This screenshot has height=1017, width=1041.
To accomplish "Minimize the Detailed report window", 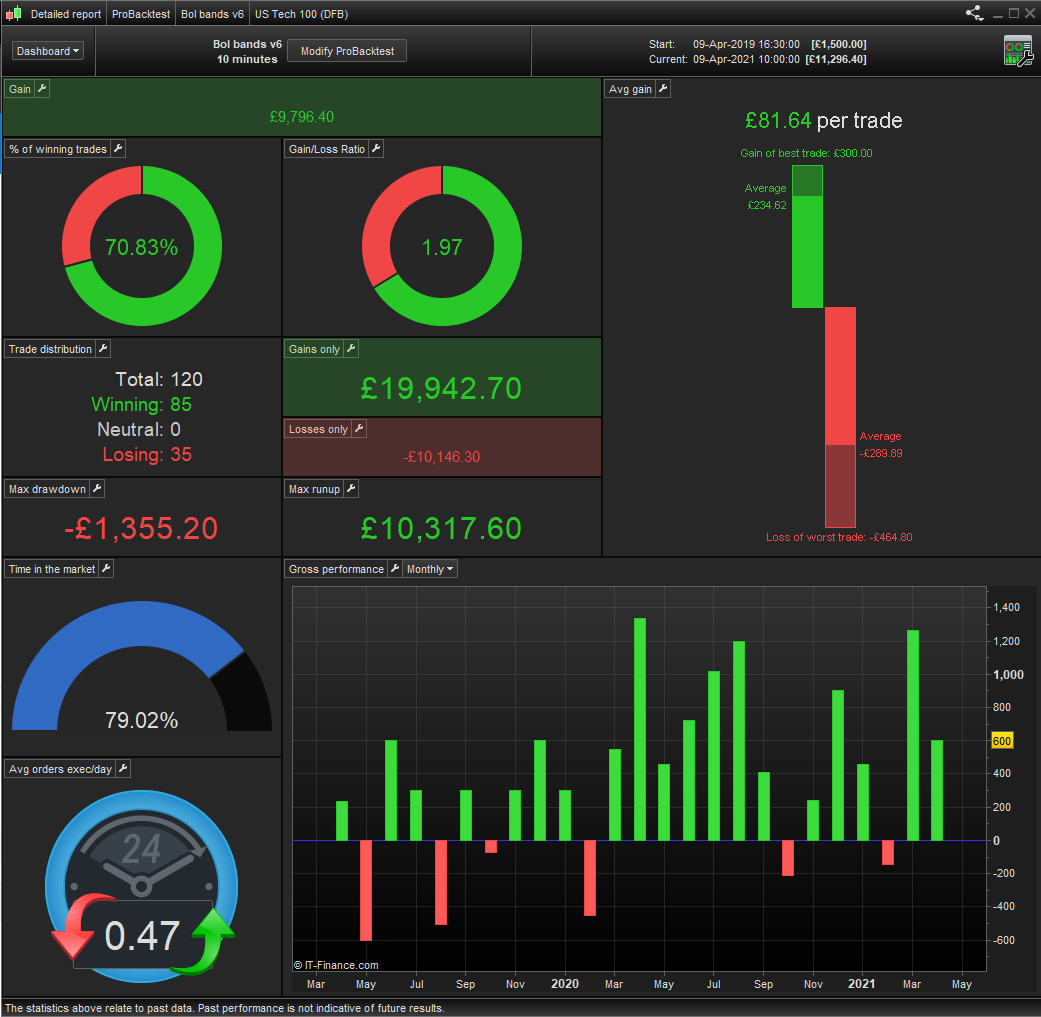I will click(x=998, y=14).
